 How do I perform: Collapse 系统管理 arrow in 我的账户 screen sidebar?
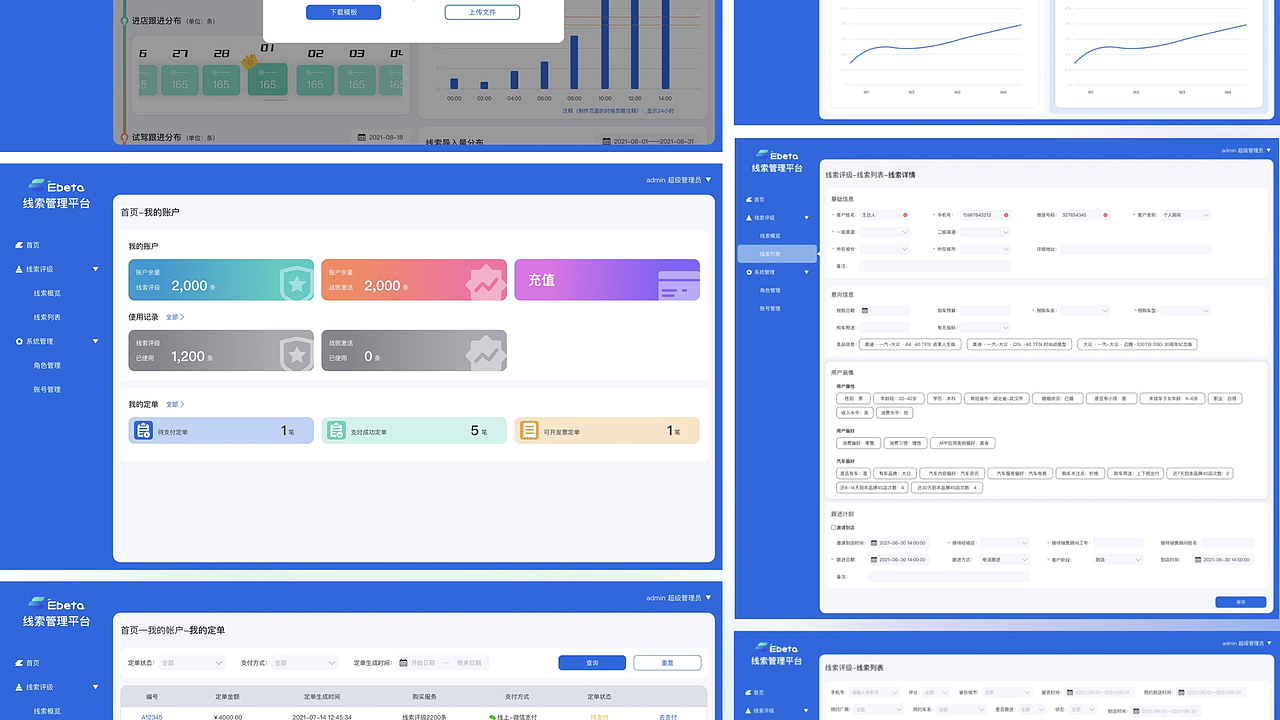pyautogui.click(x=96, y=341)
